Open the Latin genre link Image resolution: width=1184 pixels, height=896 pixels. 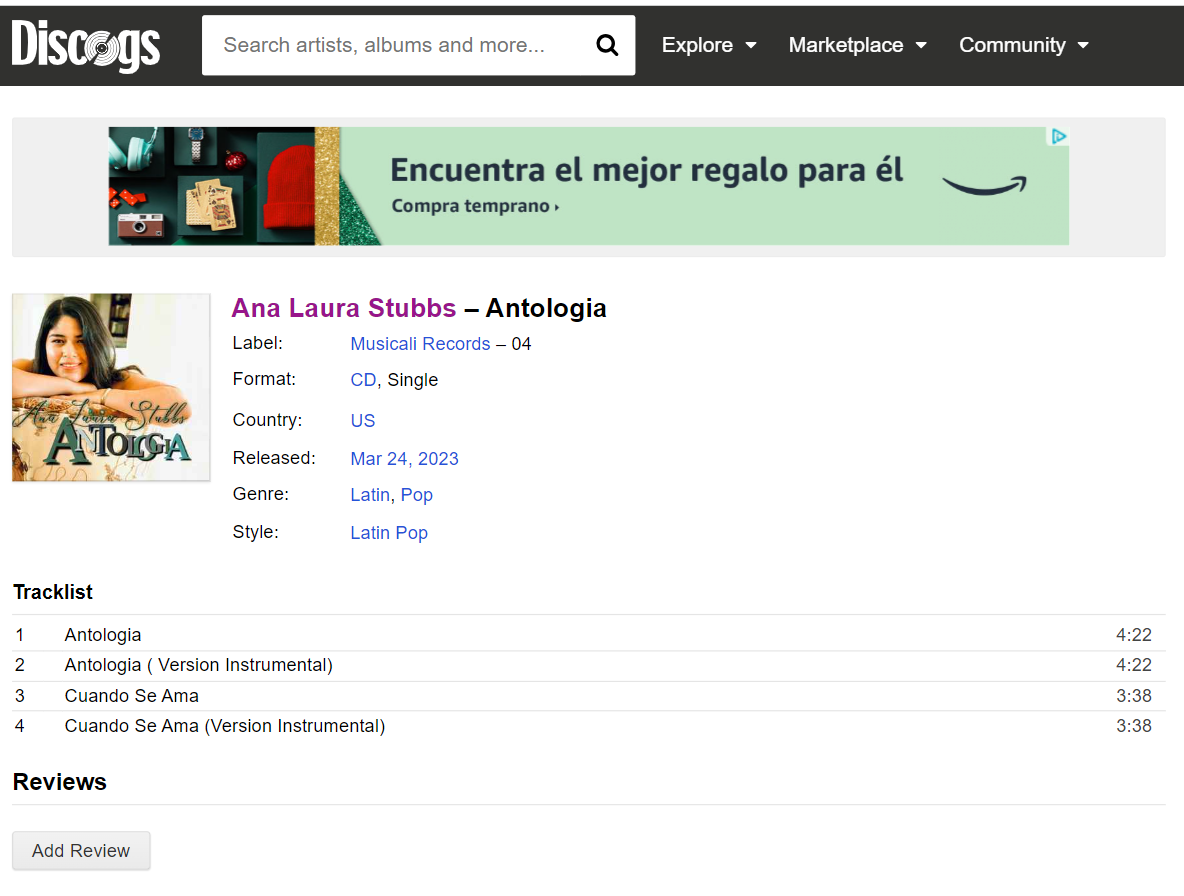click(x=370, y=495)
